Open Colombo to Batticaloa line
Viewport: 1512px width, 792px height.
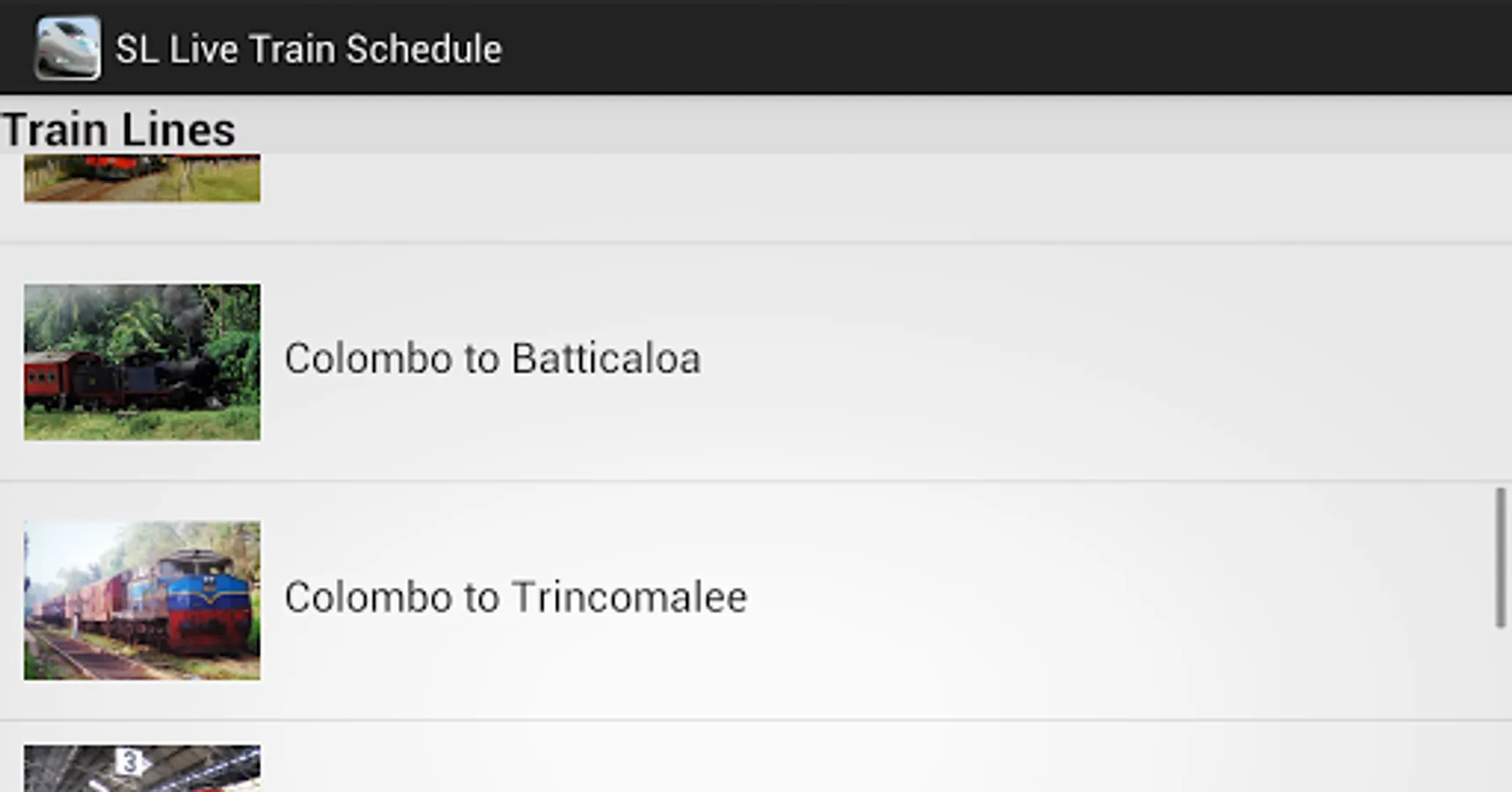pos(492,359)
